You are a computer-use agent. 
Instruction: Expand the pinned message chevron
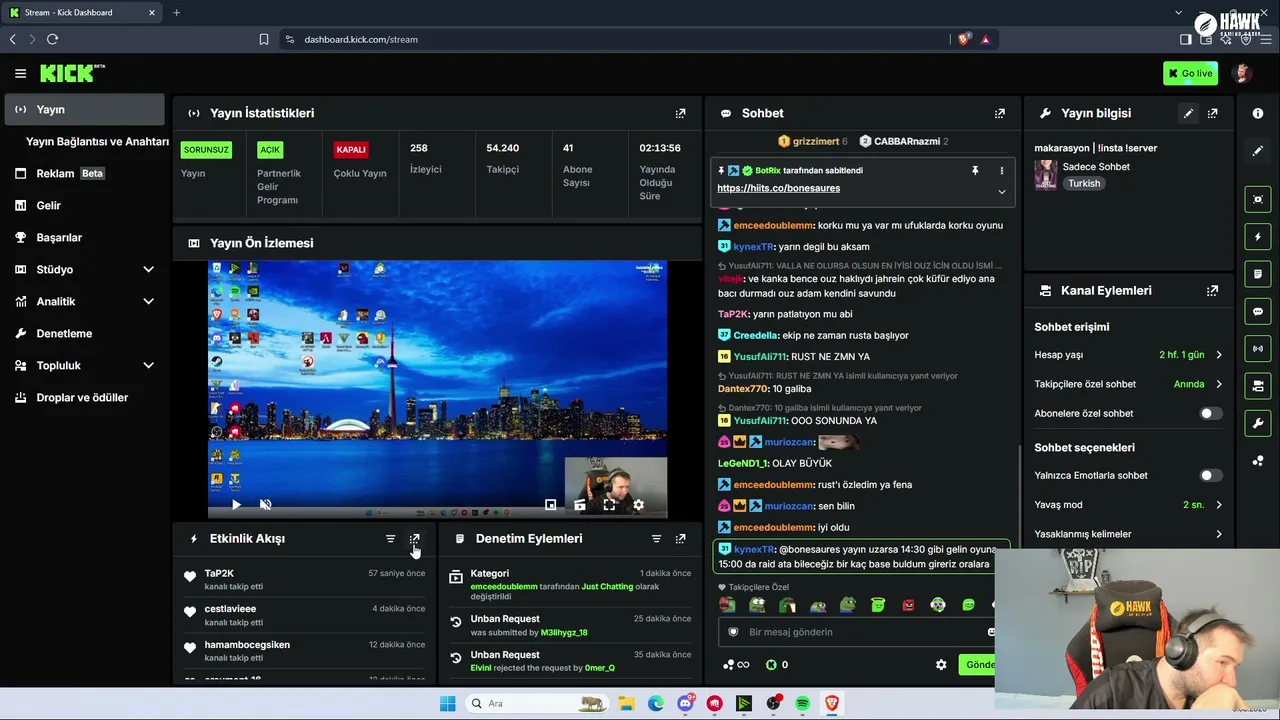coord(1001,191)
